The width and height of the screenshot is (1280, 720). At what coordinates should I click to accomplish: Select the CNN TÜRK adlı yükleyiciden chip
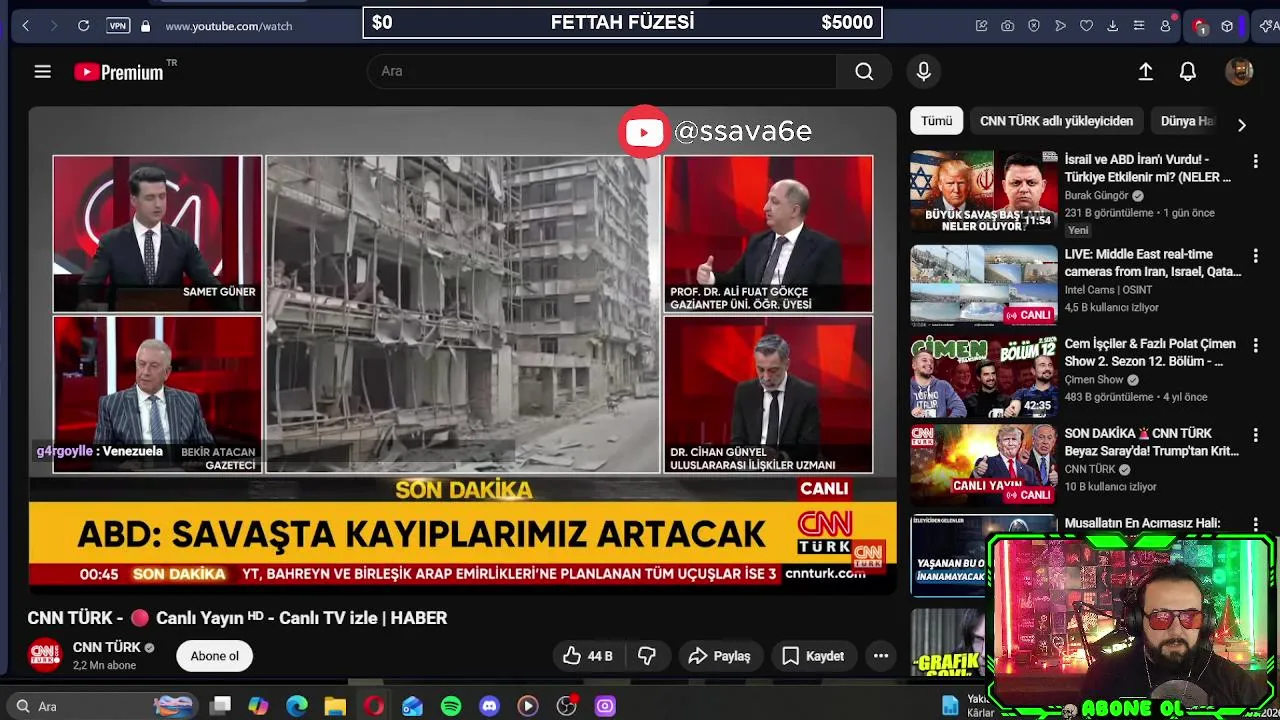coord(1056,121)
